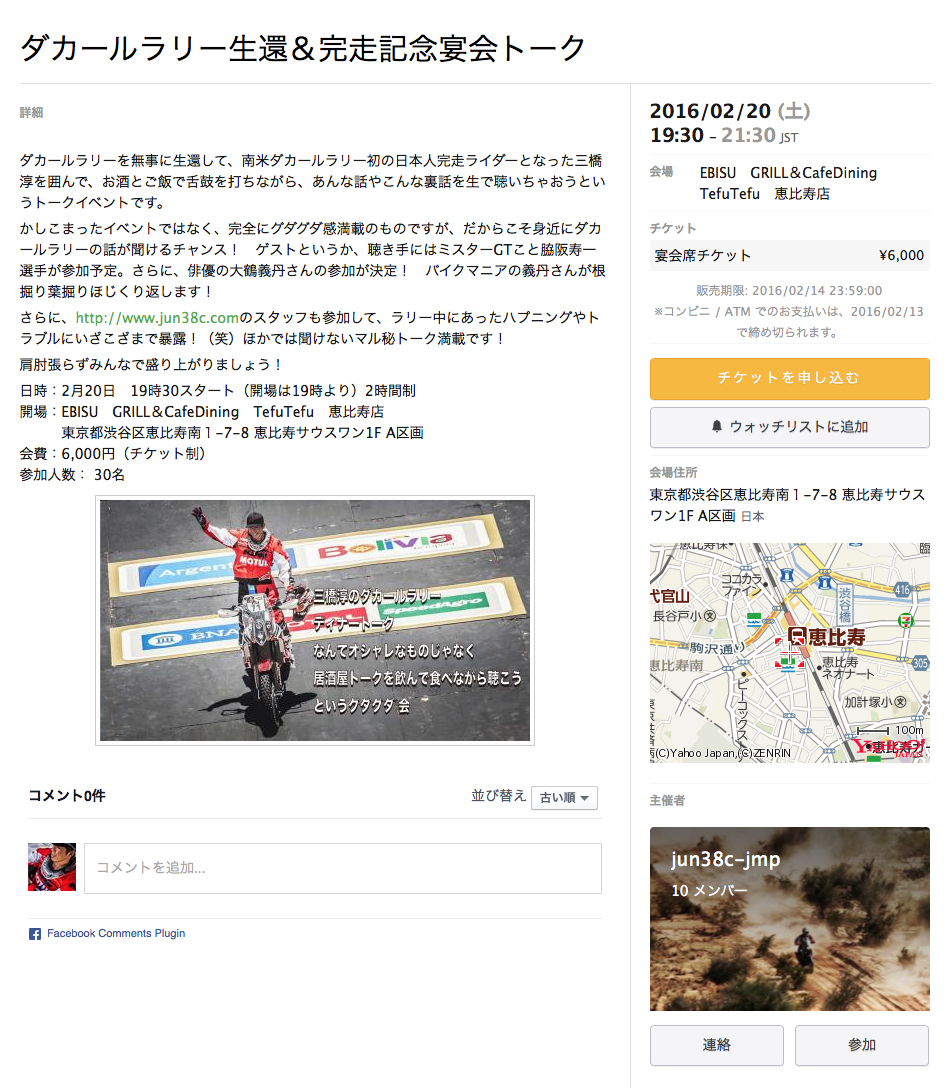Click the Yahoo Japan logo on map

click(x=889, y=748)
